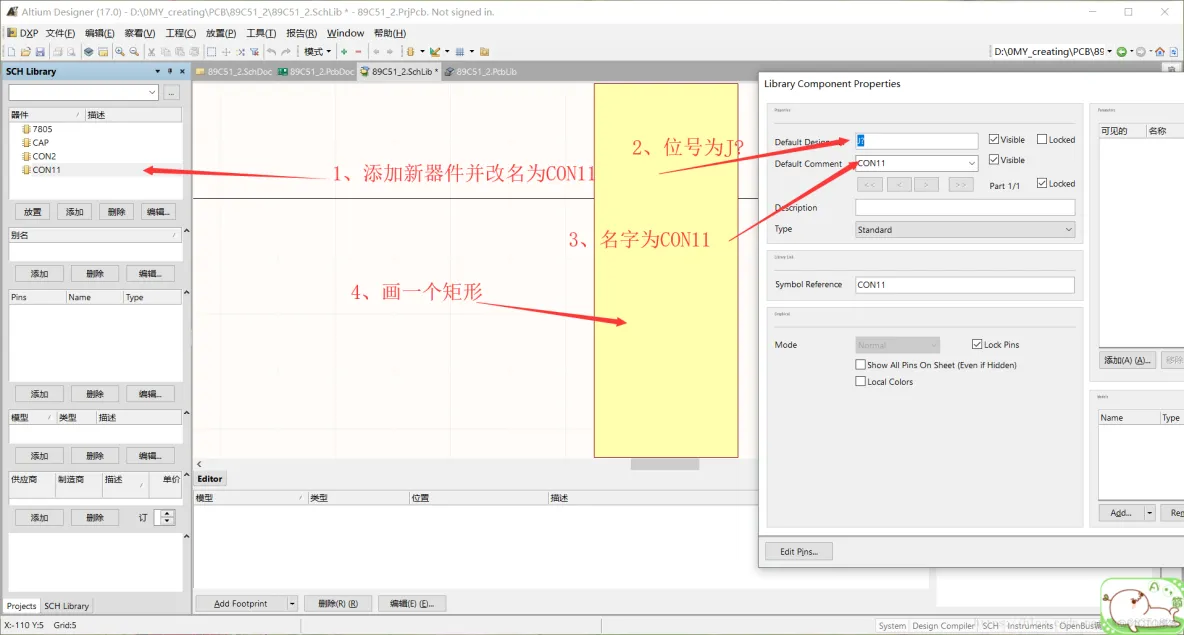Select the dashed rectangle selection tool

211,52
